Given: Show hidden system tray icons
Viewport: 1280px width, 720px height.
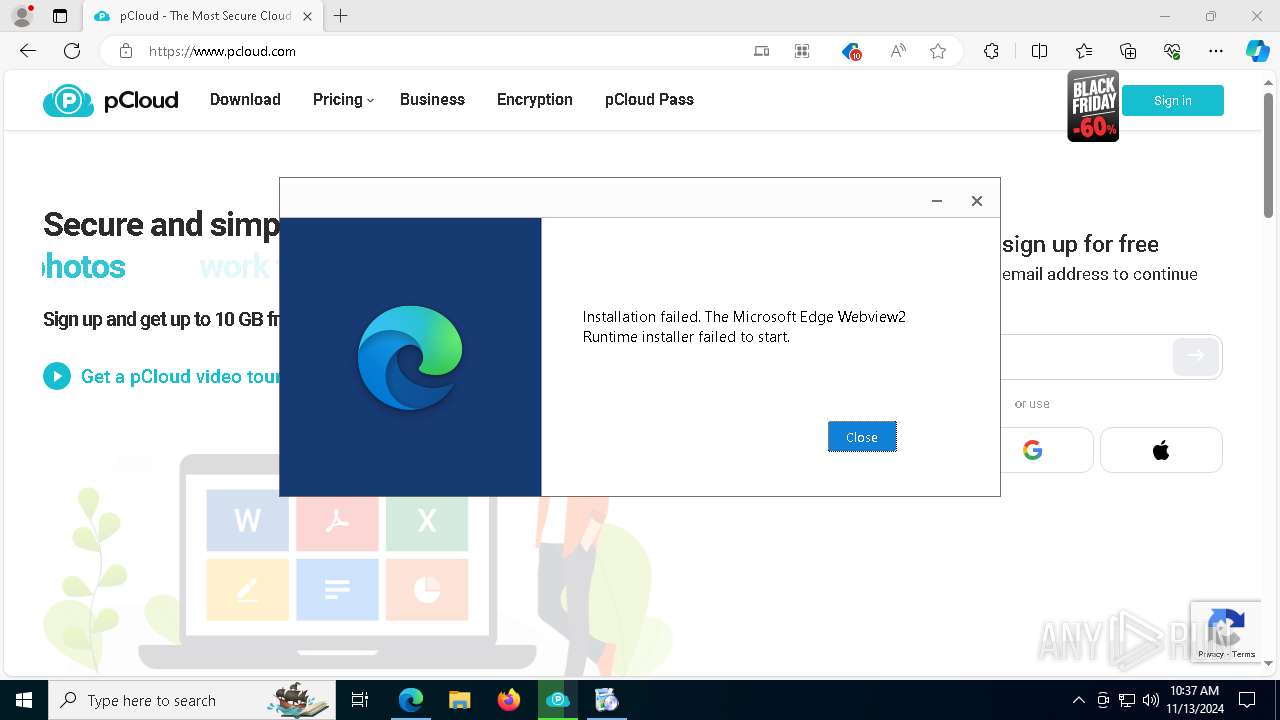Looking at the screenshot, I should point(1078,700).
